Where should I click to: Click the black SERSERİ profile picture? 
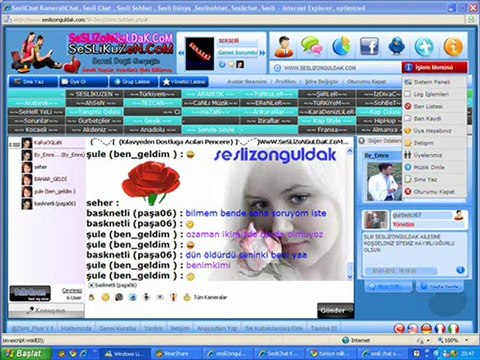click(200, 53)
